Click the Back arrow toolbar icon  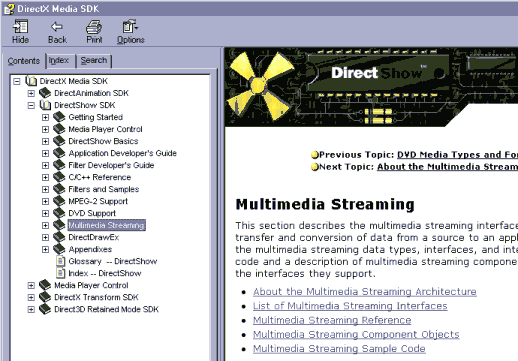(57, 27)
